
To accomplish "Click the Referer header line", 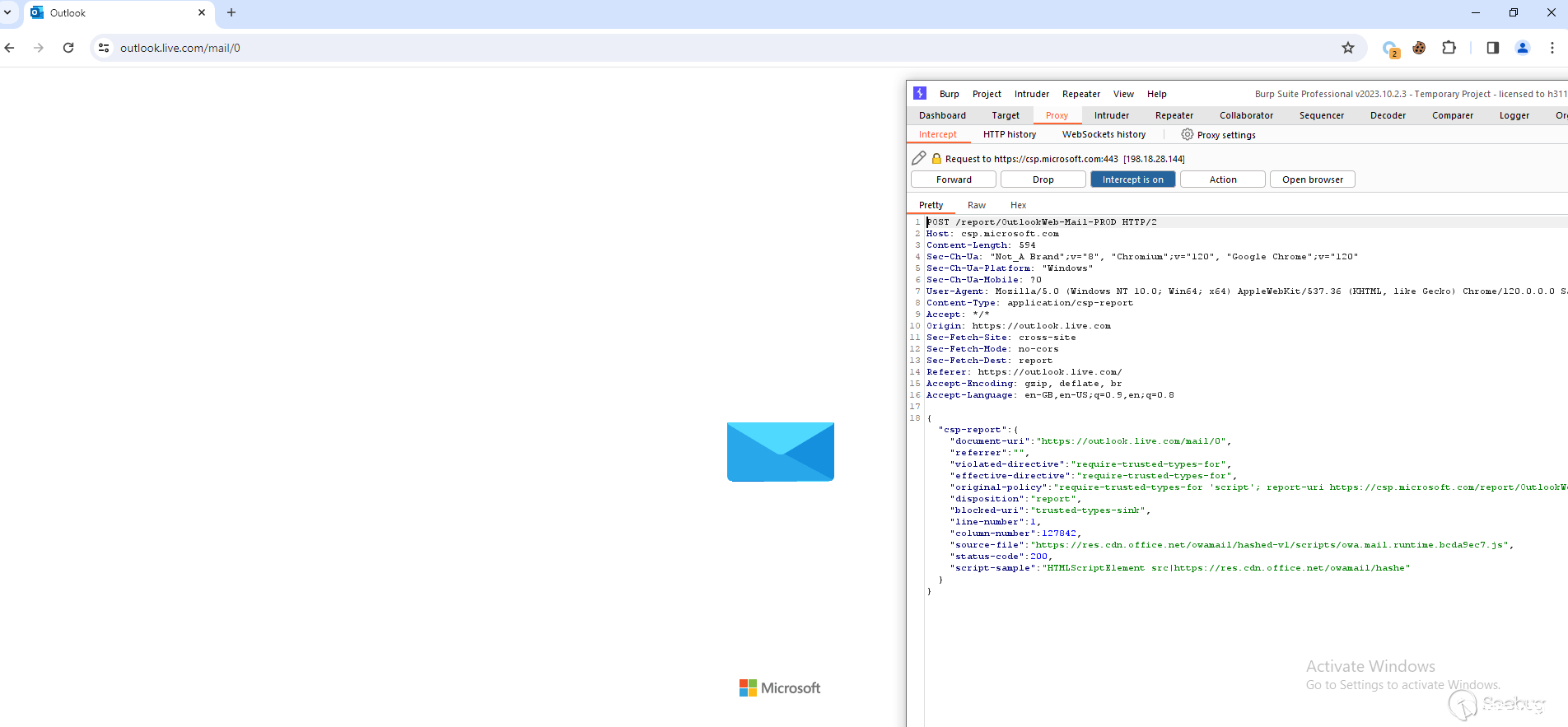I will pyautogui.click(x=1024, y=372).
